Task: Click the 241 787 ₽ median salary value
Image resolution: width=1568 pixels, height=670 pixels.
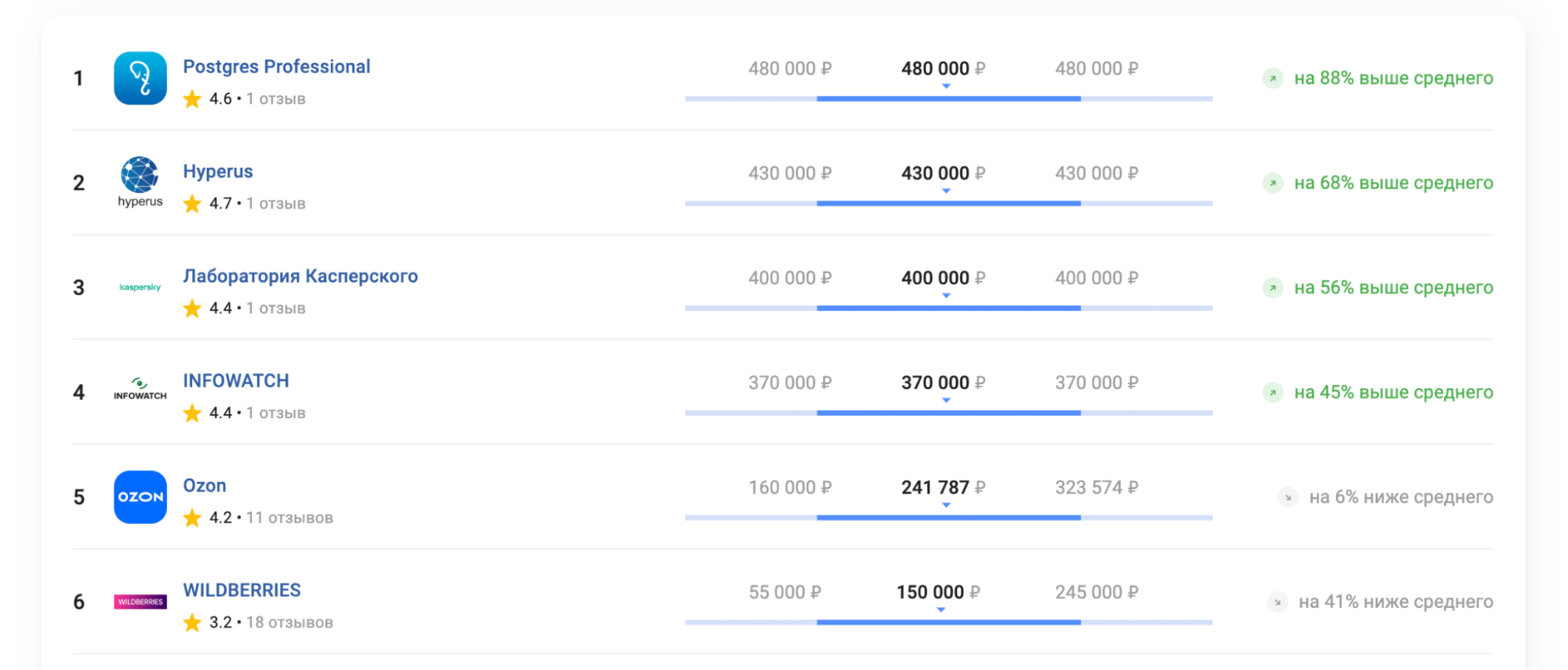Action: pyautogui.click(x=942, y=487)
